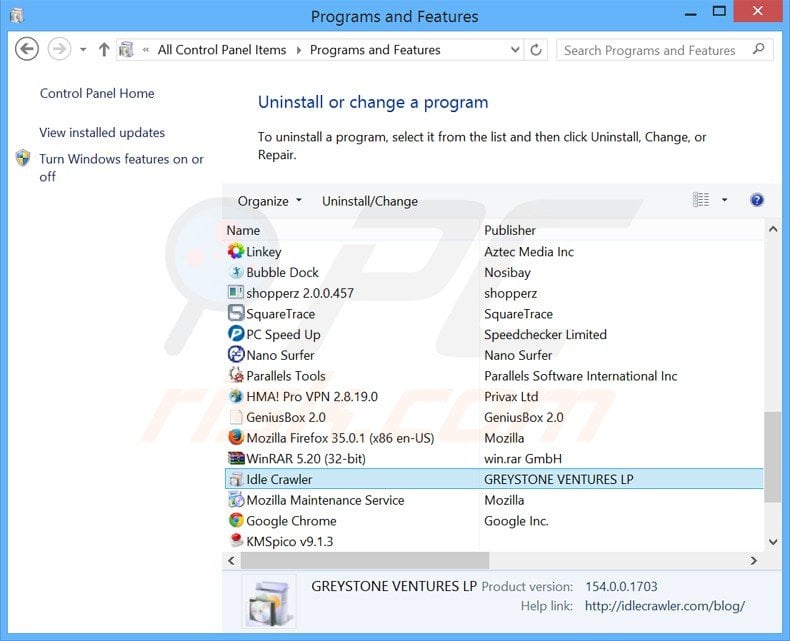Click the Speedchecker Limited publisher cell
This screenshot has width=790, height=641.
(545, 335)
